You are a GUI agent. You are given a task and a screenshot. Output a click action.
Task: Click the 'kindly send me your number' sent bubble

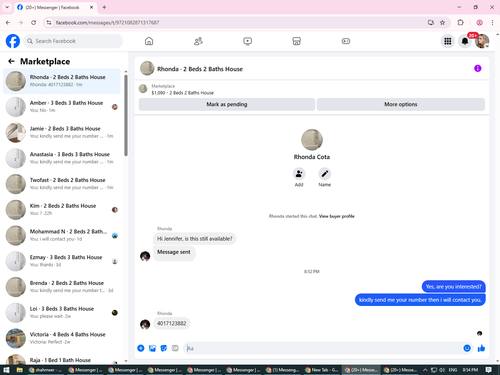coord(420,300)
